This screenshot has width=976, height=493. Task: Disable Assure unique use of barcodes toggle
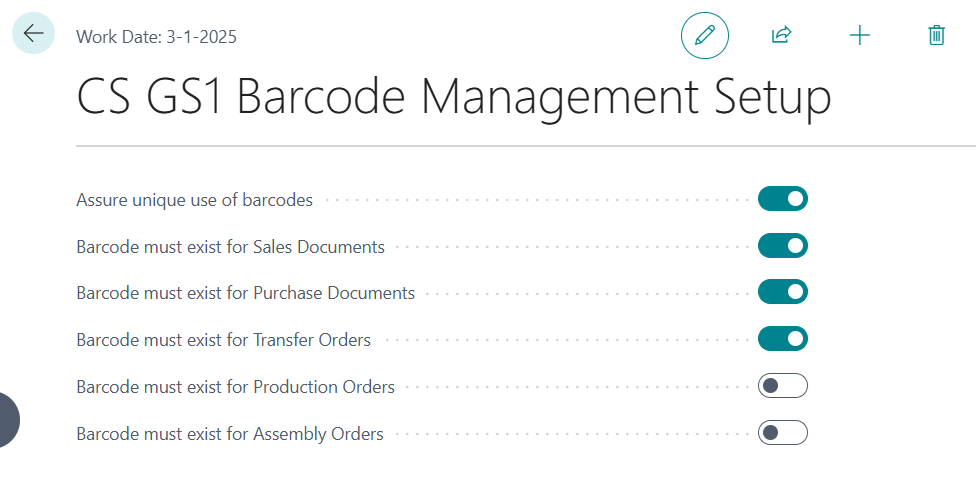782,199
